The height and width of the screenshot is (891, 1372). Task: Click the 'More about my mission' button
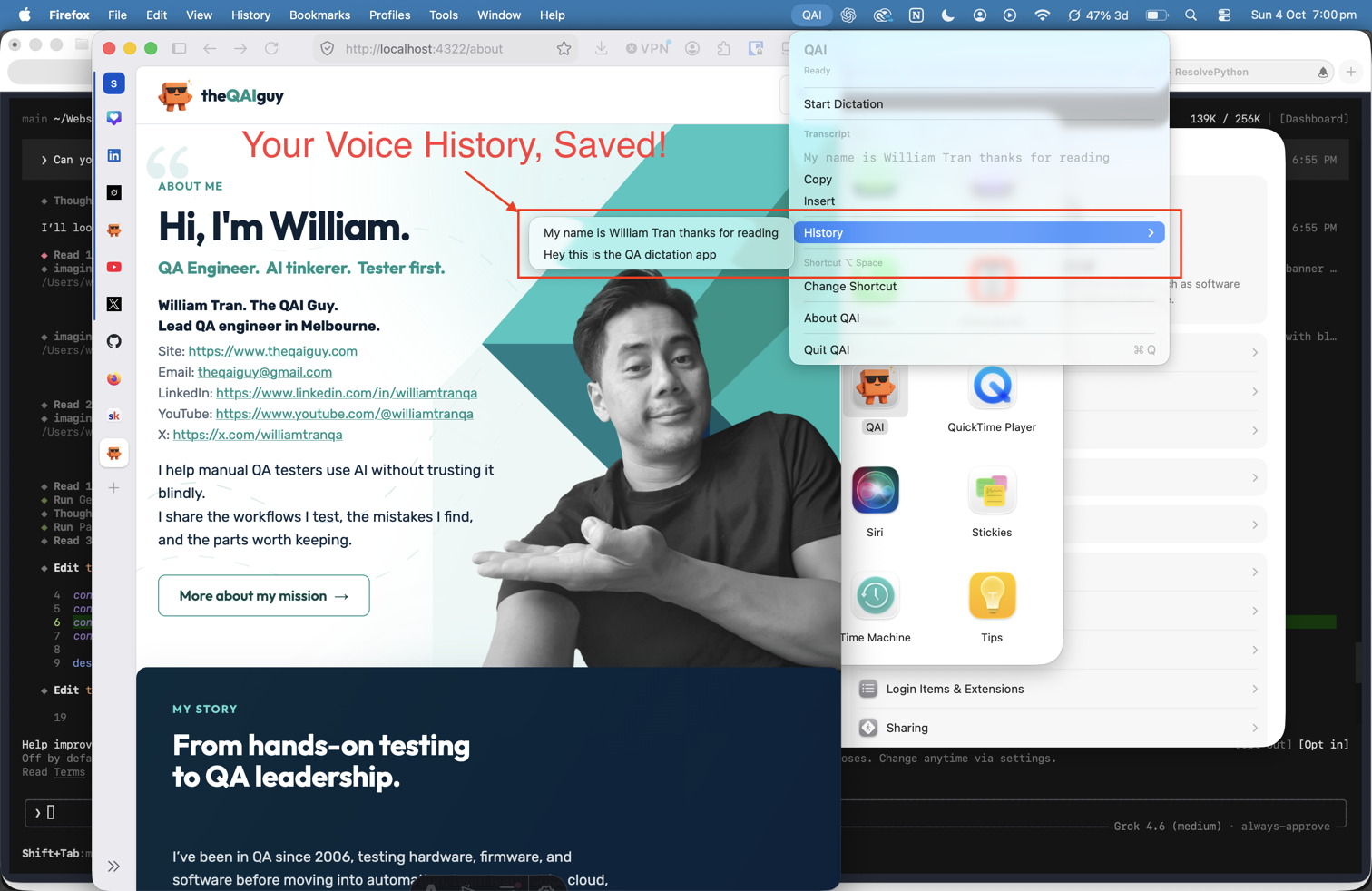click(x=264, y=596)
